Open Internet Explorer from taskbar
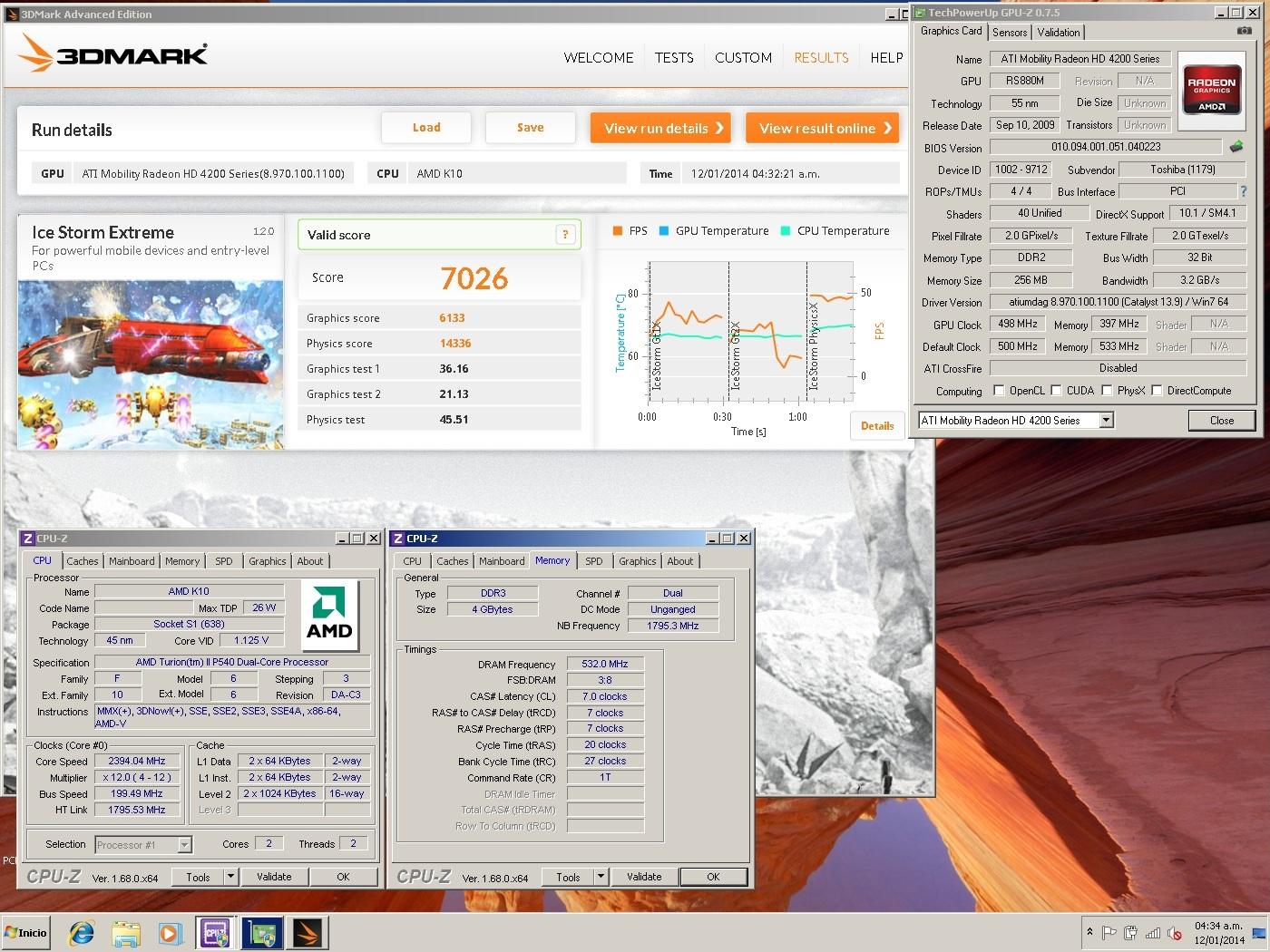Image resolution: width=1270 pixels, height=952 pixels. [x=82, y=932]
